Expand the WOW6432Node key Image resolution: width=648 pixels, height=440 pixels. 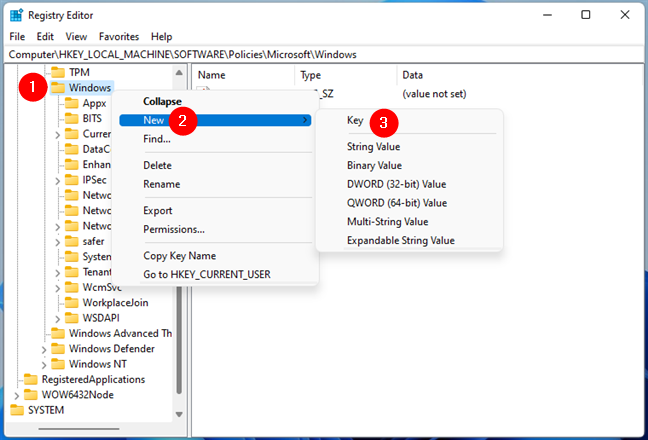[15, 395]
